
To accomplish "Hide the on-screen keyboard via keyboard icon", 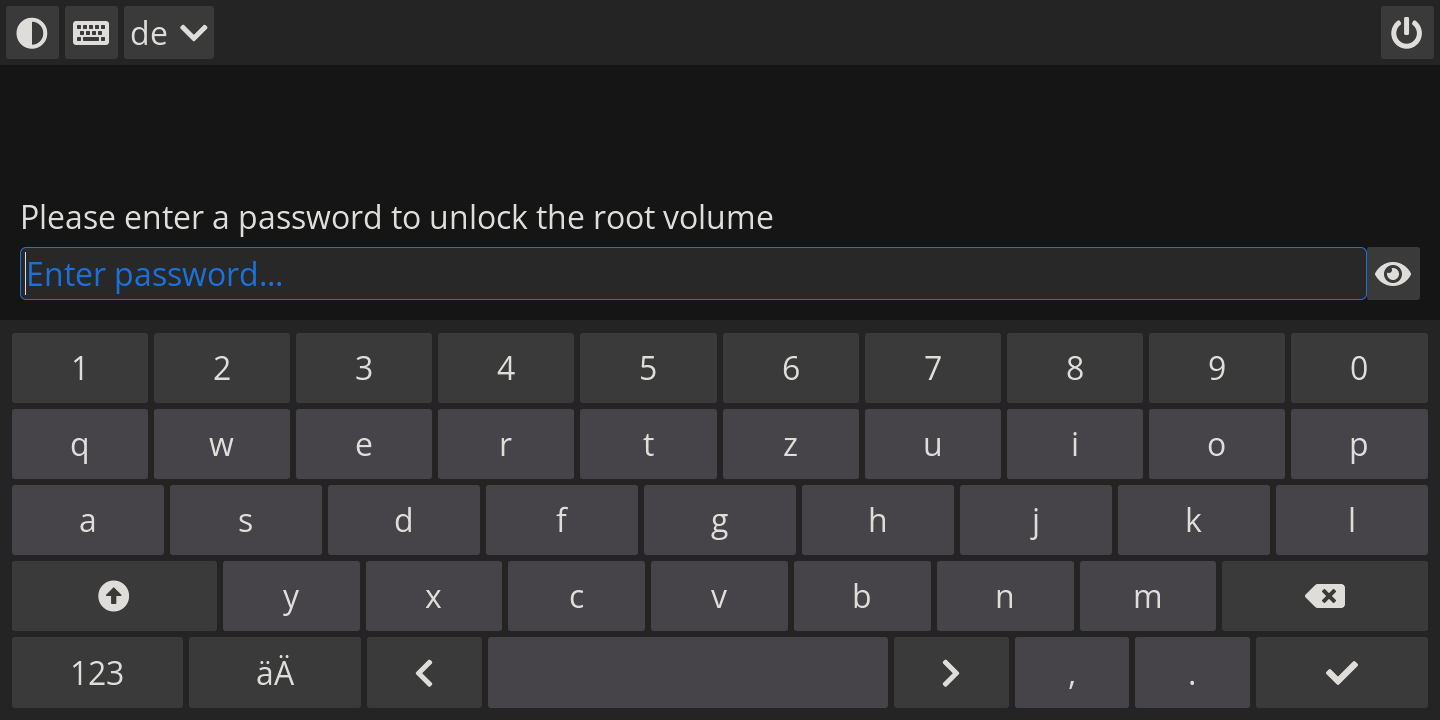I will (92, 33).
